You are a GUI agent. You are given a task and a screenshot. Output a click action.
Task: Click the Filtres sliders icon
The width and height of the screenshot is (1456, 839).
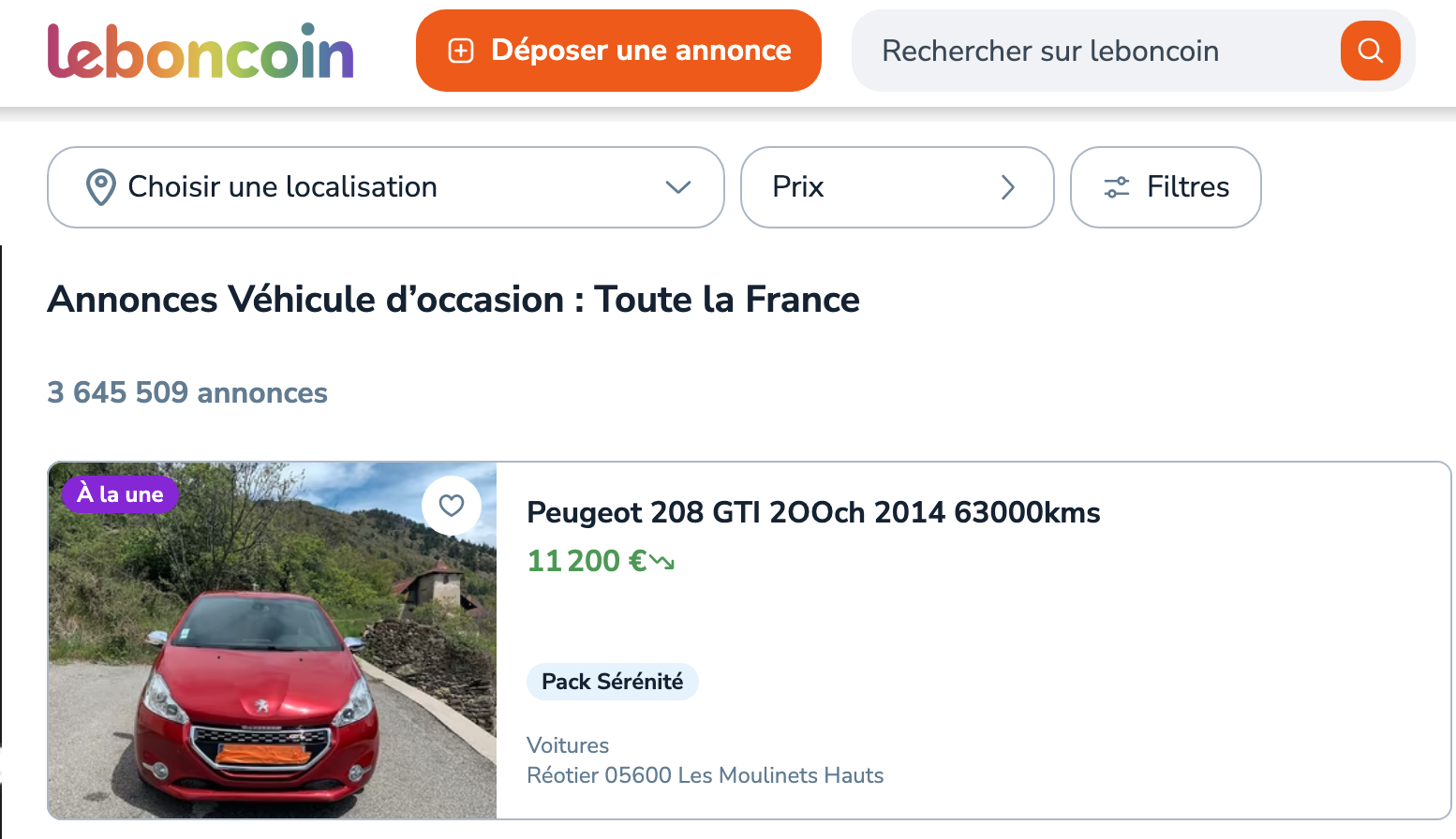coord(1117,187)
